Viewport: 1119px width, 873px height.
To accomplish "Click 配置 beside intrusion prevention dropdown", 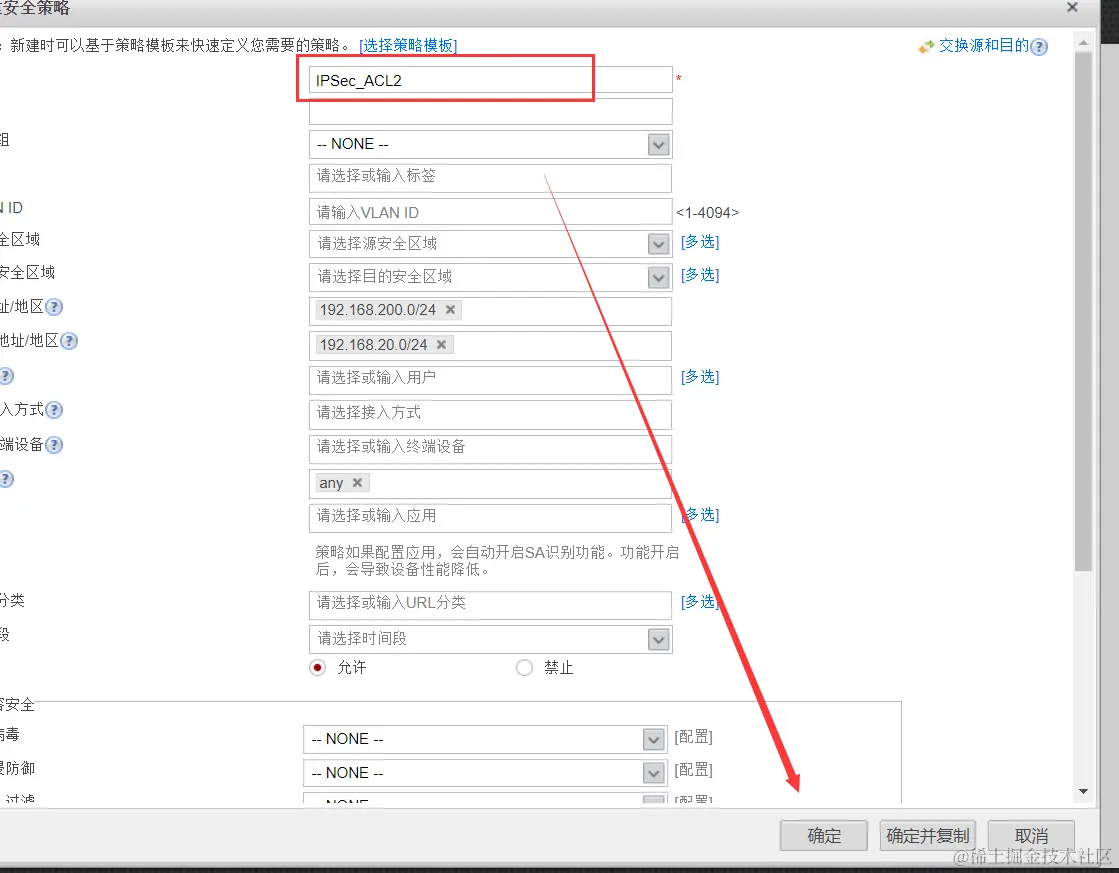I will [694, 769].
